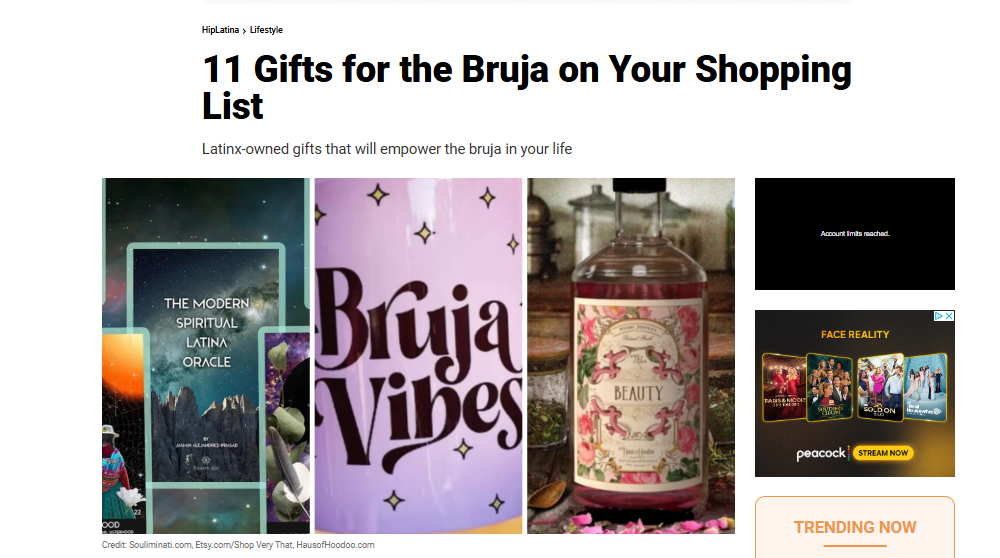Click the FACE REALITY ad headline
This screenshot has width=1000, height=558.
coord(855,334)
